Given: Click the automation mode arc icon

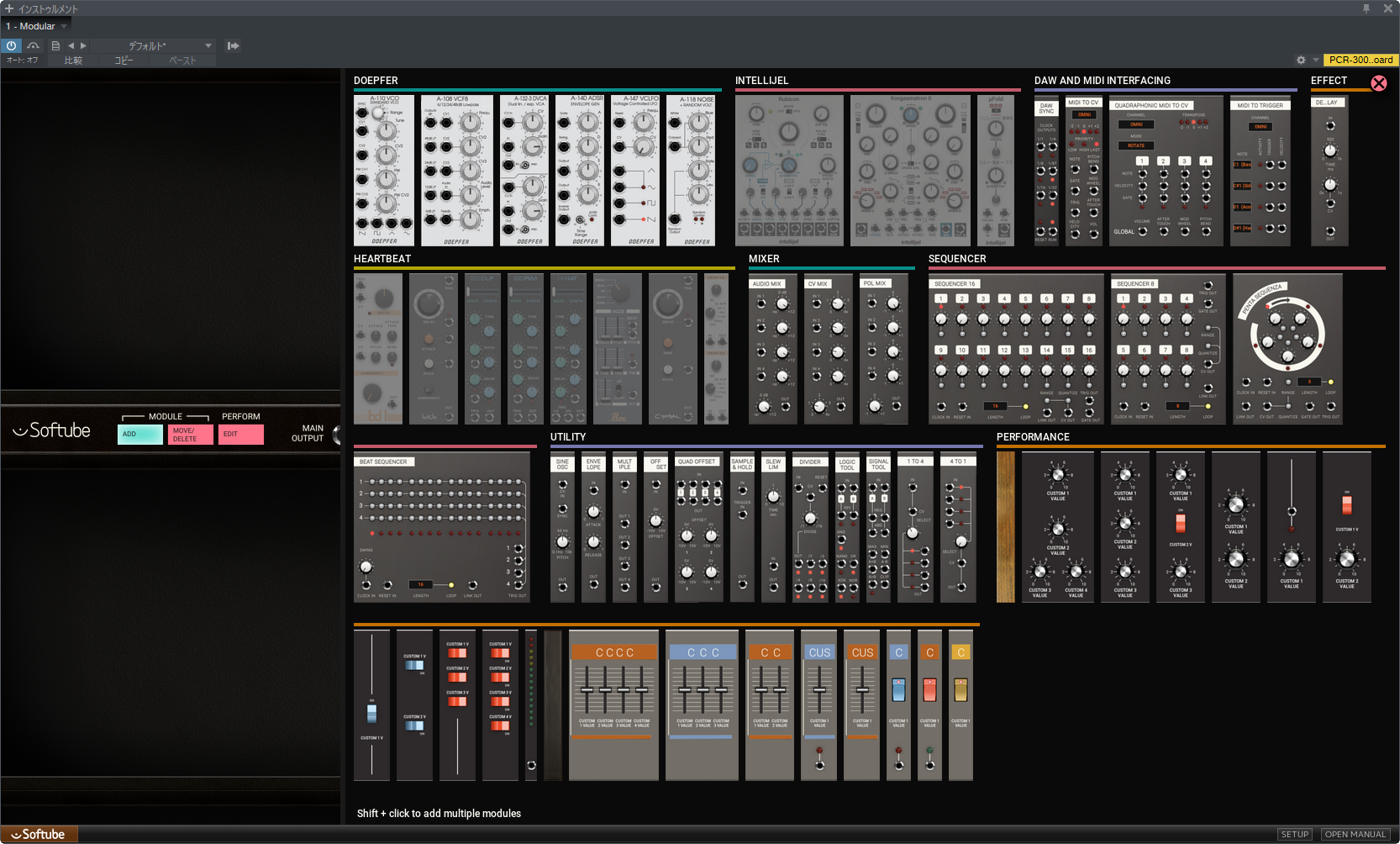Looking at the screenshot, I should click(33, 45).
